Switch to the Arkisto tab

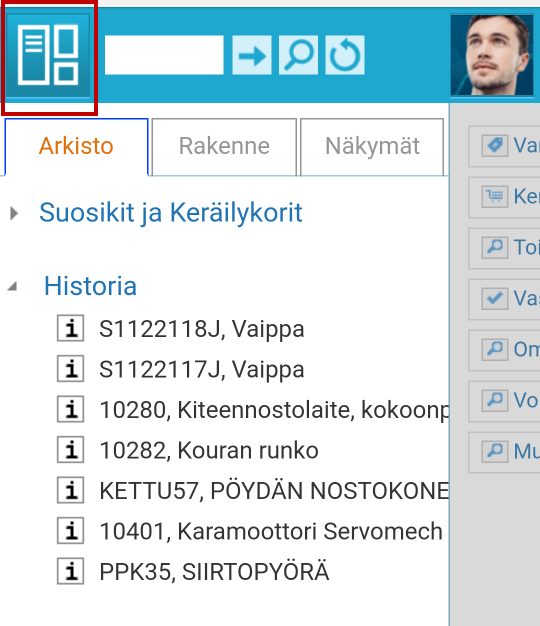pyautogui.click(x=76, y=147)
